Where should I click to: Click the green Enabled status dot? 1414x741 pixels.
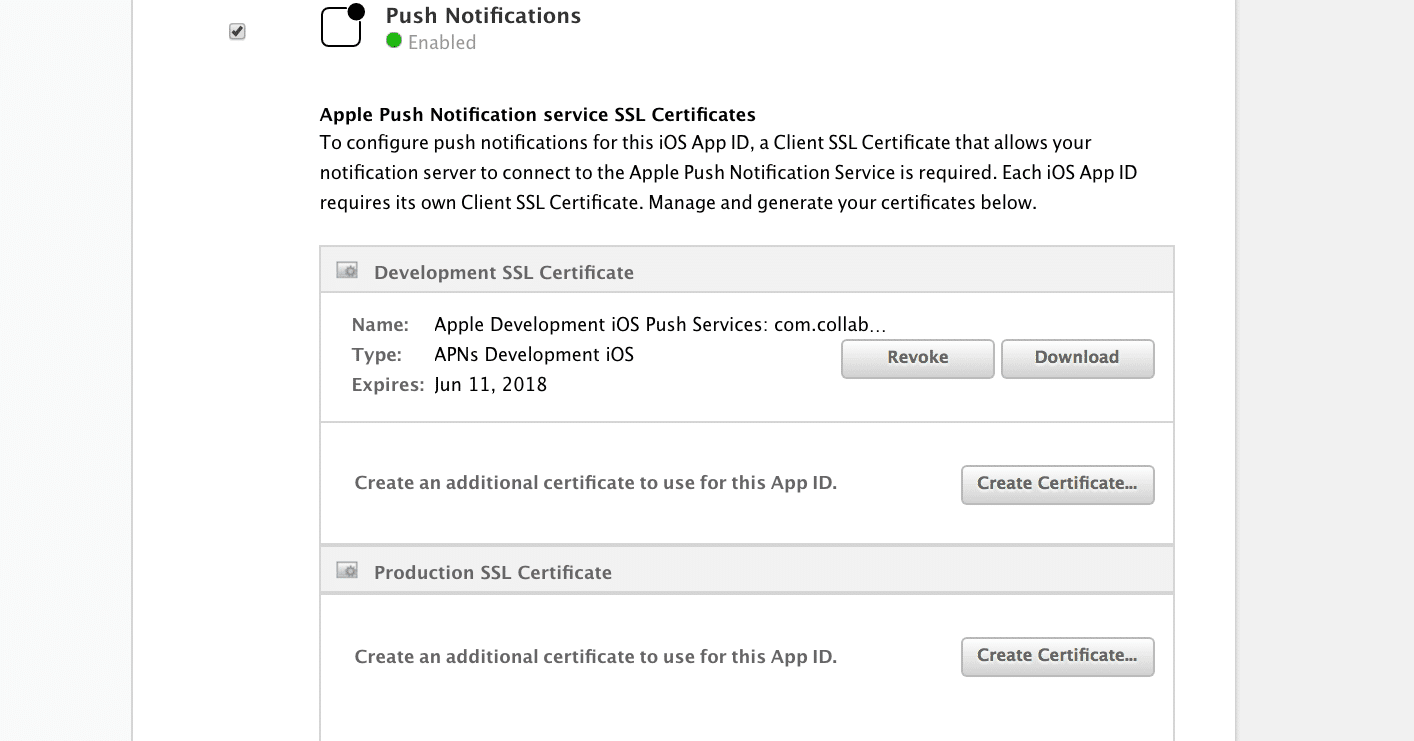pos(394,42)
